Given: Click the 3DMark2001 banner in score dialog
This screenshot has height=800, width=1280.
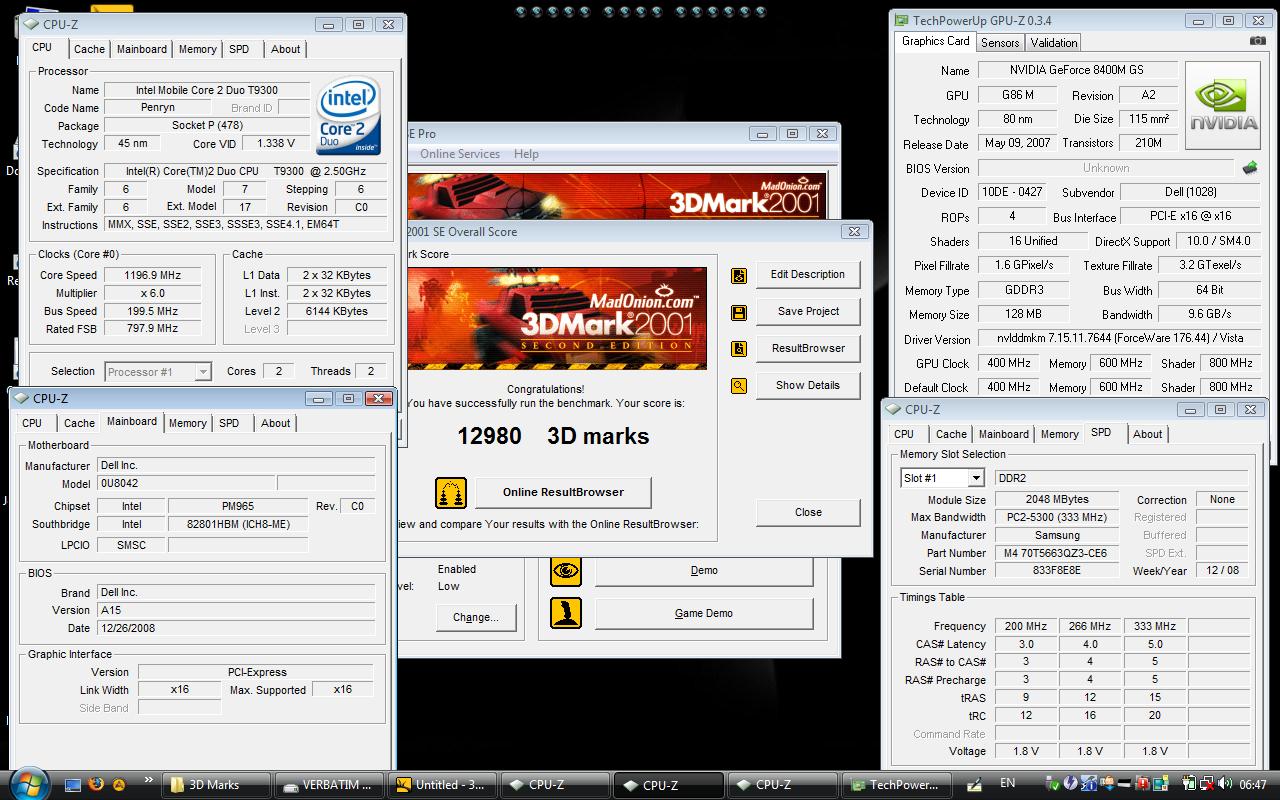Looking at the screenshot, I should [557, 319].
